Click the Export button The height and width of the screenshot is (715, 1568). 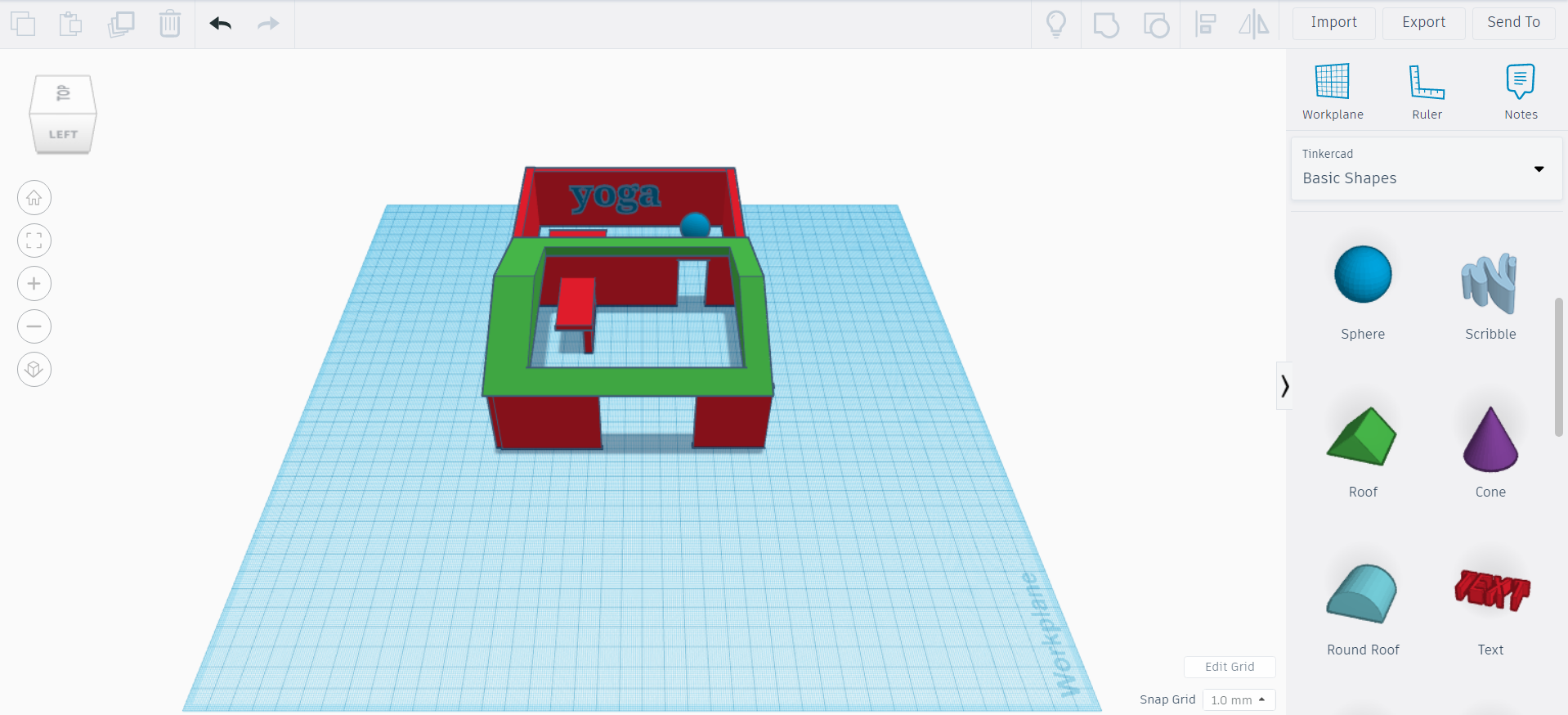(x=1424, y=23)
